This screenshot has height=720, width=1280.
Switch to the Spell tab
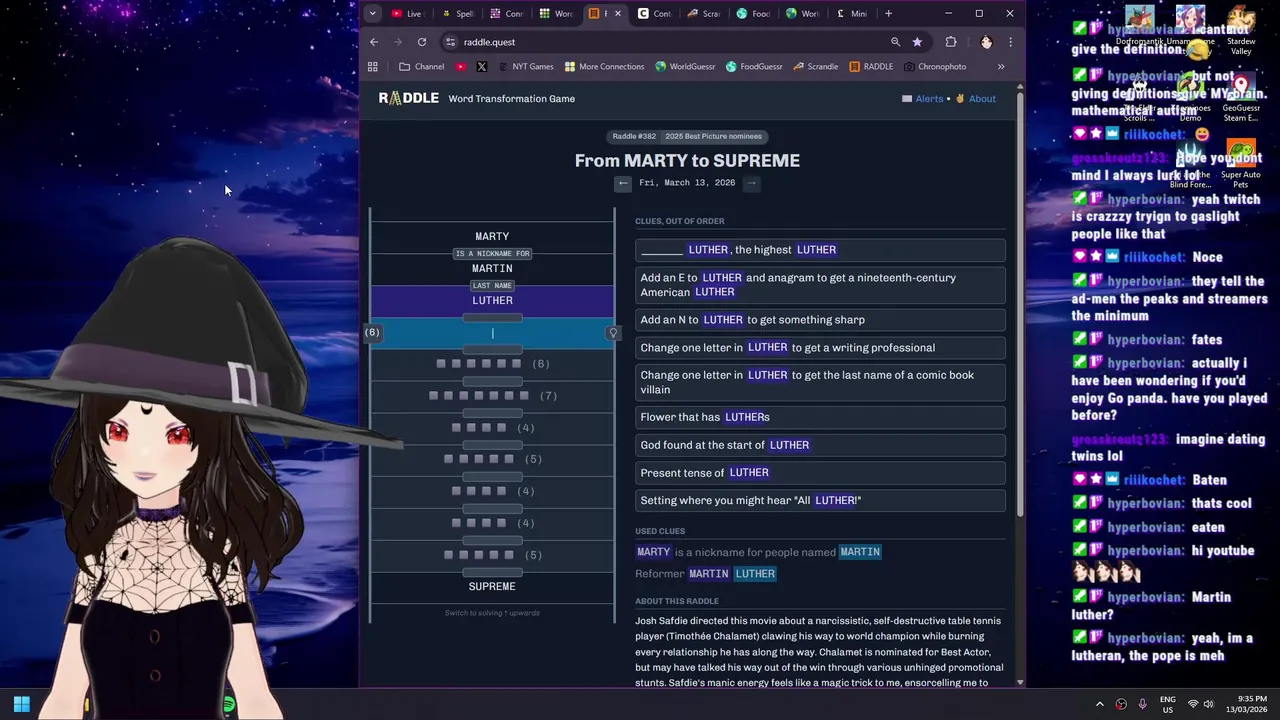point(456,14)
